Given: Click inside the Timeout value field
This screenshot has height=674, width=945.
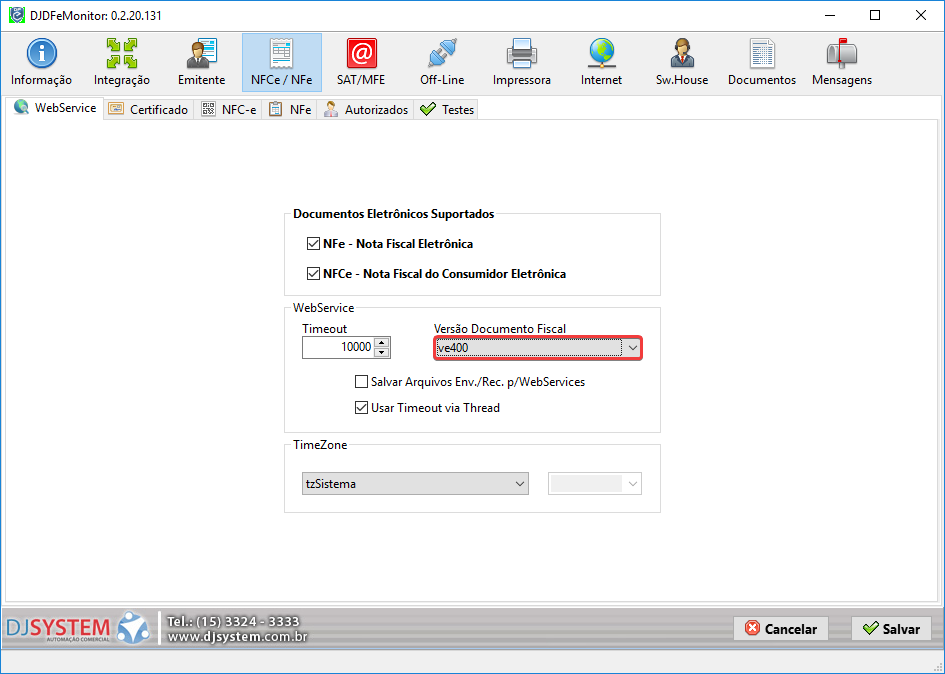Looking at the screenshot, I should tap(338, 348).
